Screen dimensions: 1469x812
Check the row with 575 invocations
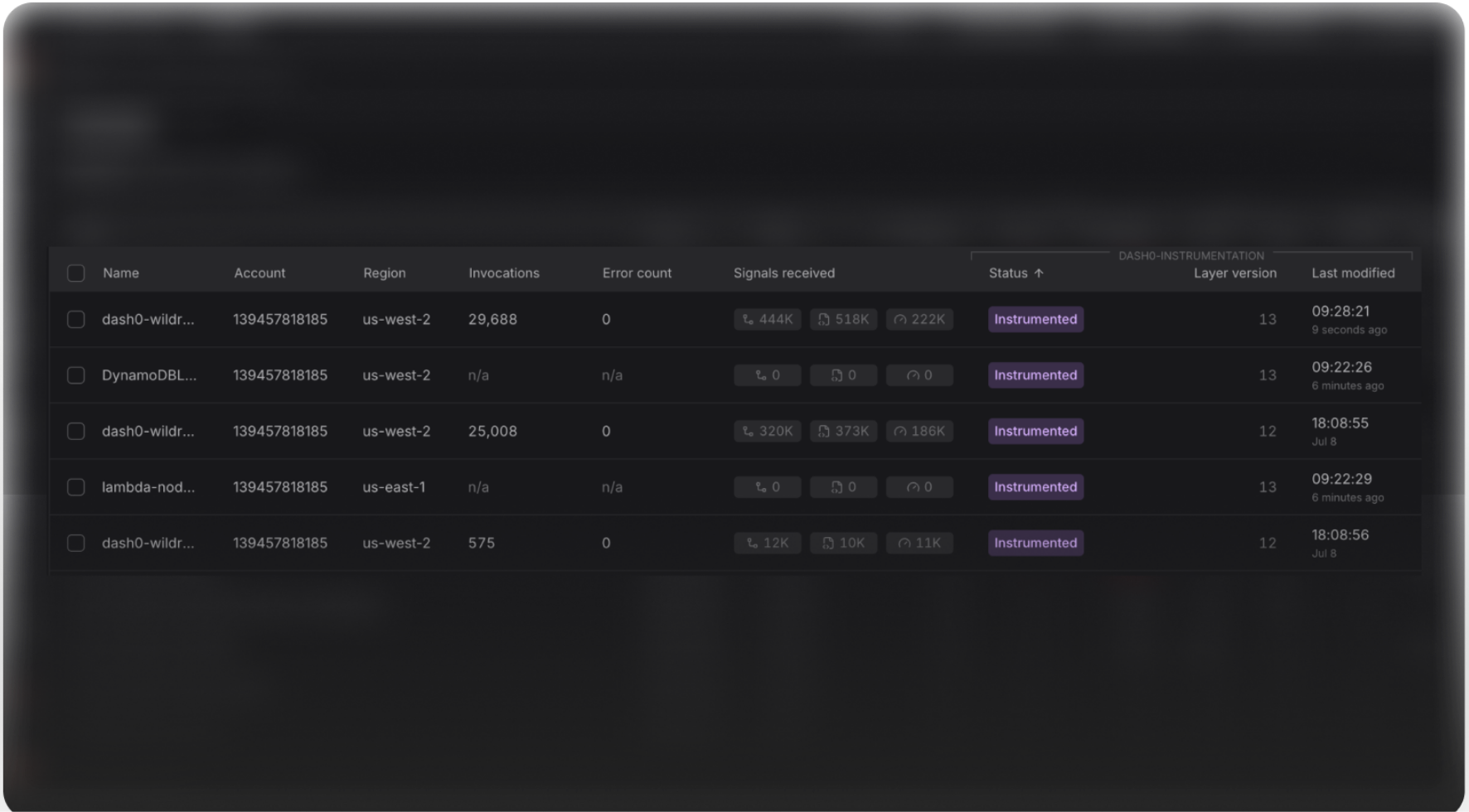[75, 544]
